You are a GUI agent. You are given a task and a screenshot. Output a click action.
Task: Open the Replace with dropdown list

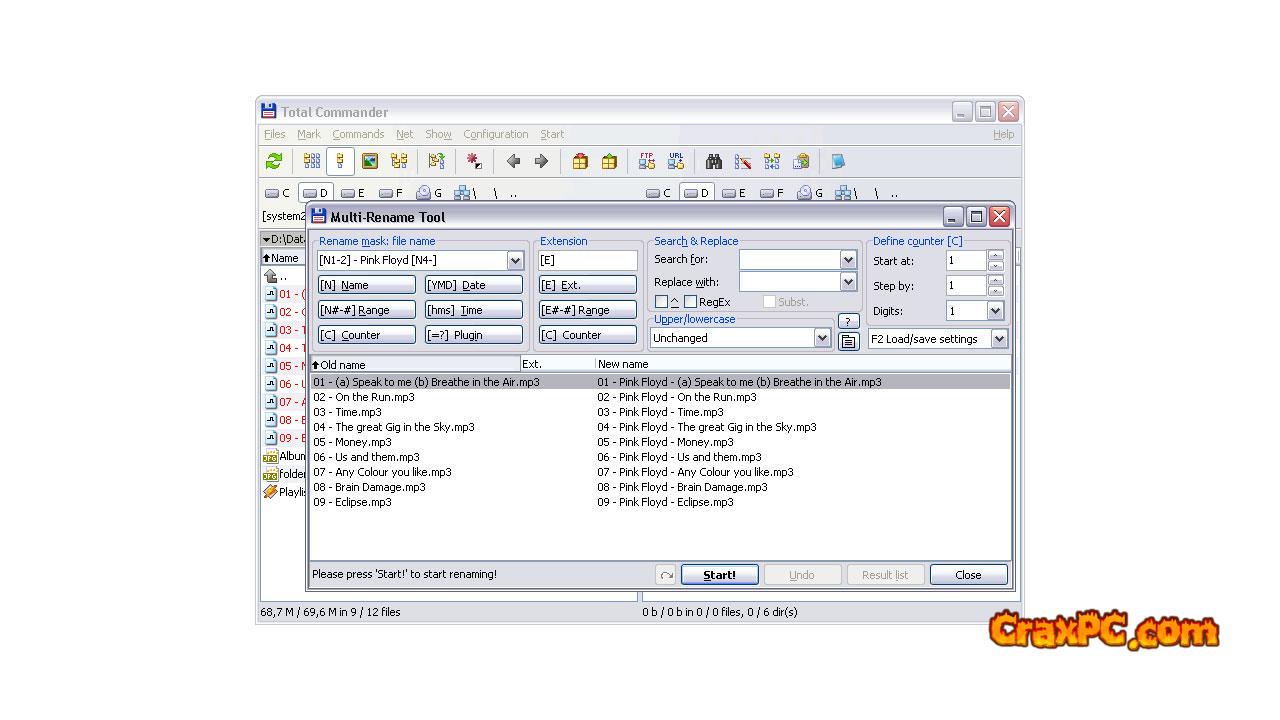848,282
